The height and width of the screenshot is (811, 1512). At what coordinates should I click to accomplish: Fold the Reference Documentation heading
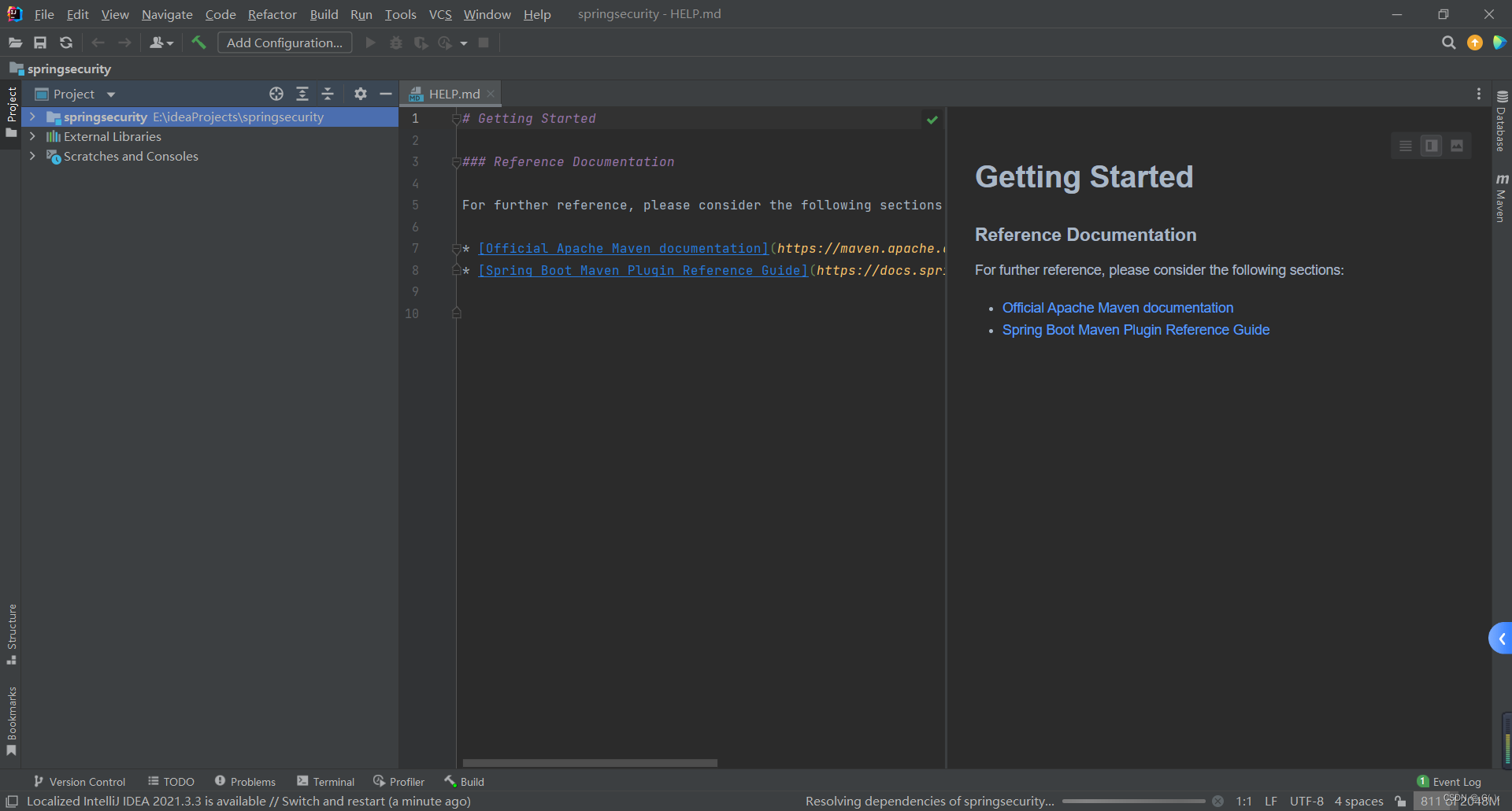coord(456,162)
